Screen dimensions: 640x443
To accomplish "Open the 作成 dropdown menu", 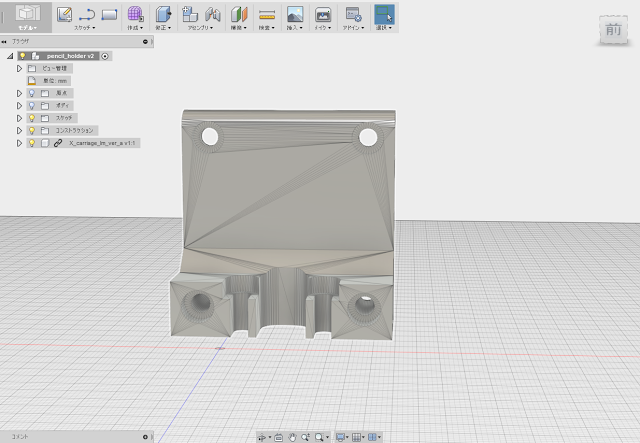I will 135,28.
